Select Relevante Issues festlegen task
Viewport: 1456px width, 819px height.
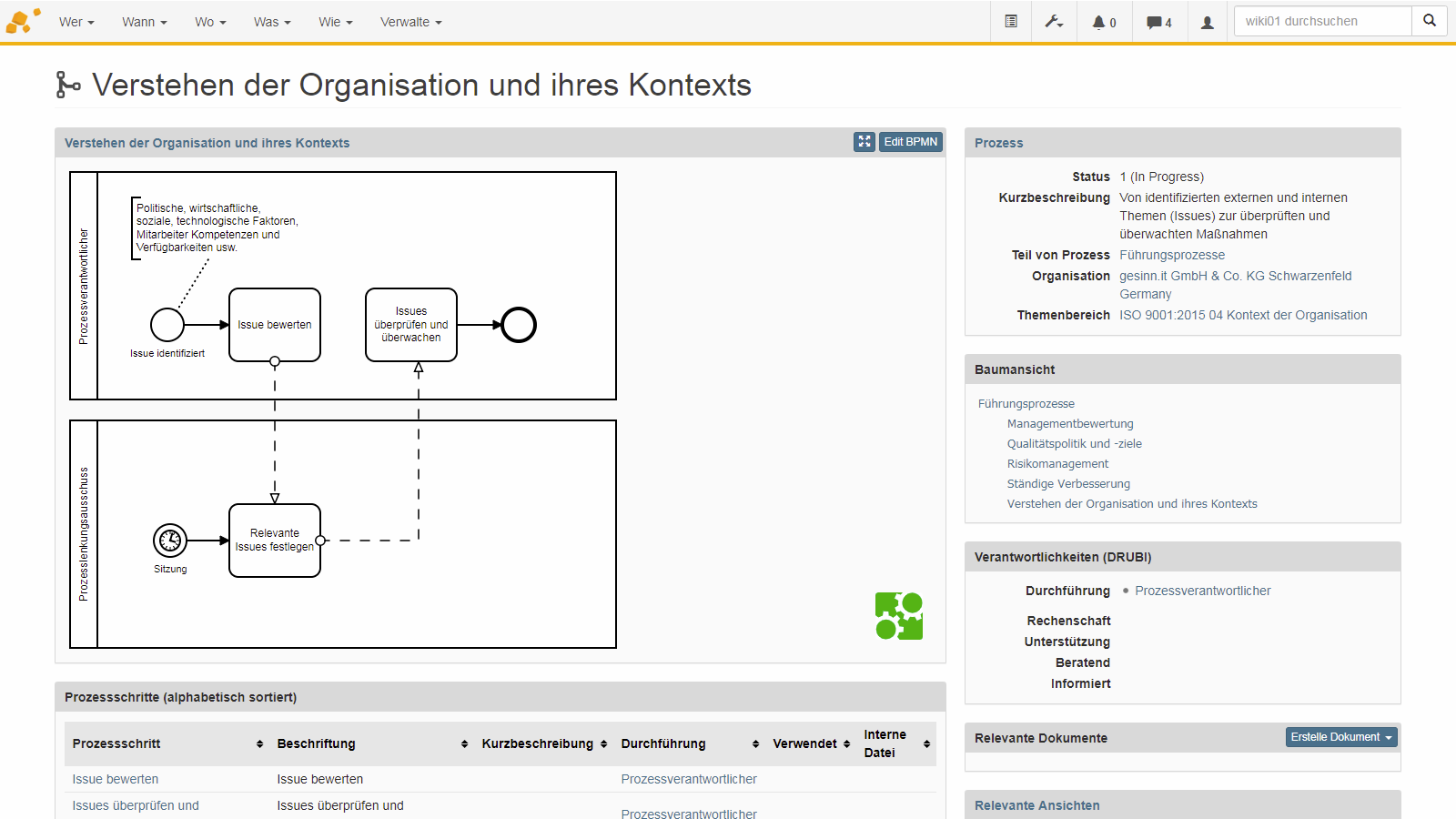(275, 541)
